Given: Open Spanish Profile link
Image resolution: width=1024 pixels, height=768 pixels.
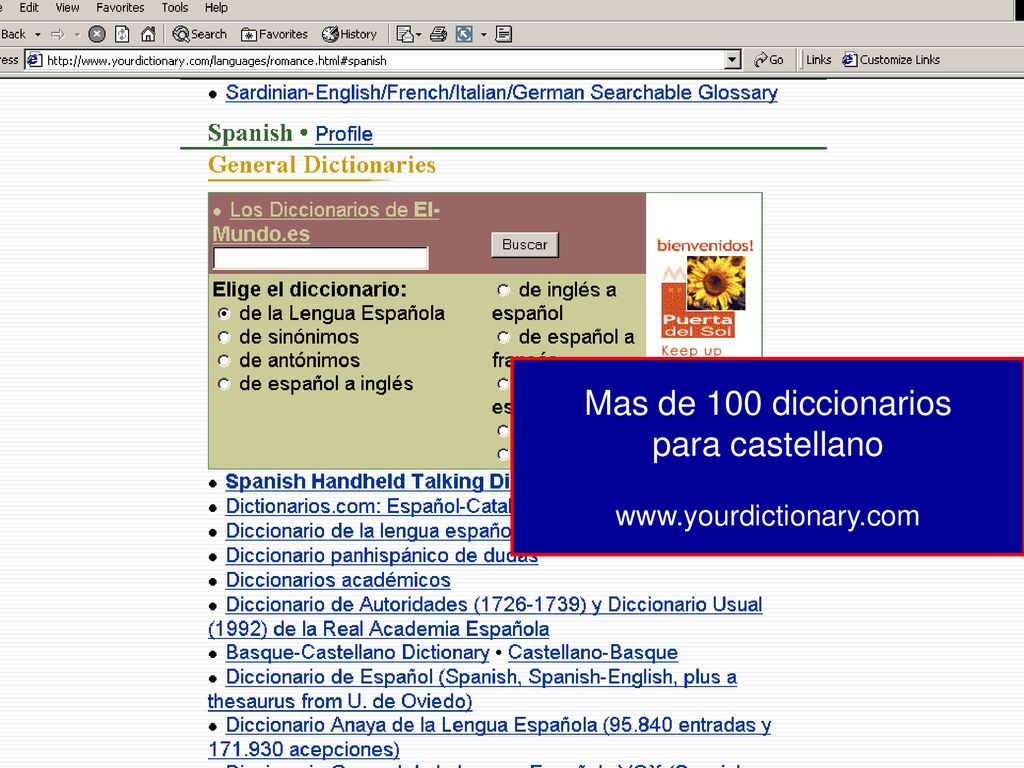Looking at the screenshot, I should click(x=344, y=134).
